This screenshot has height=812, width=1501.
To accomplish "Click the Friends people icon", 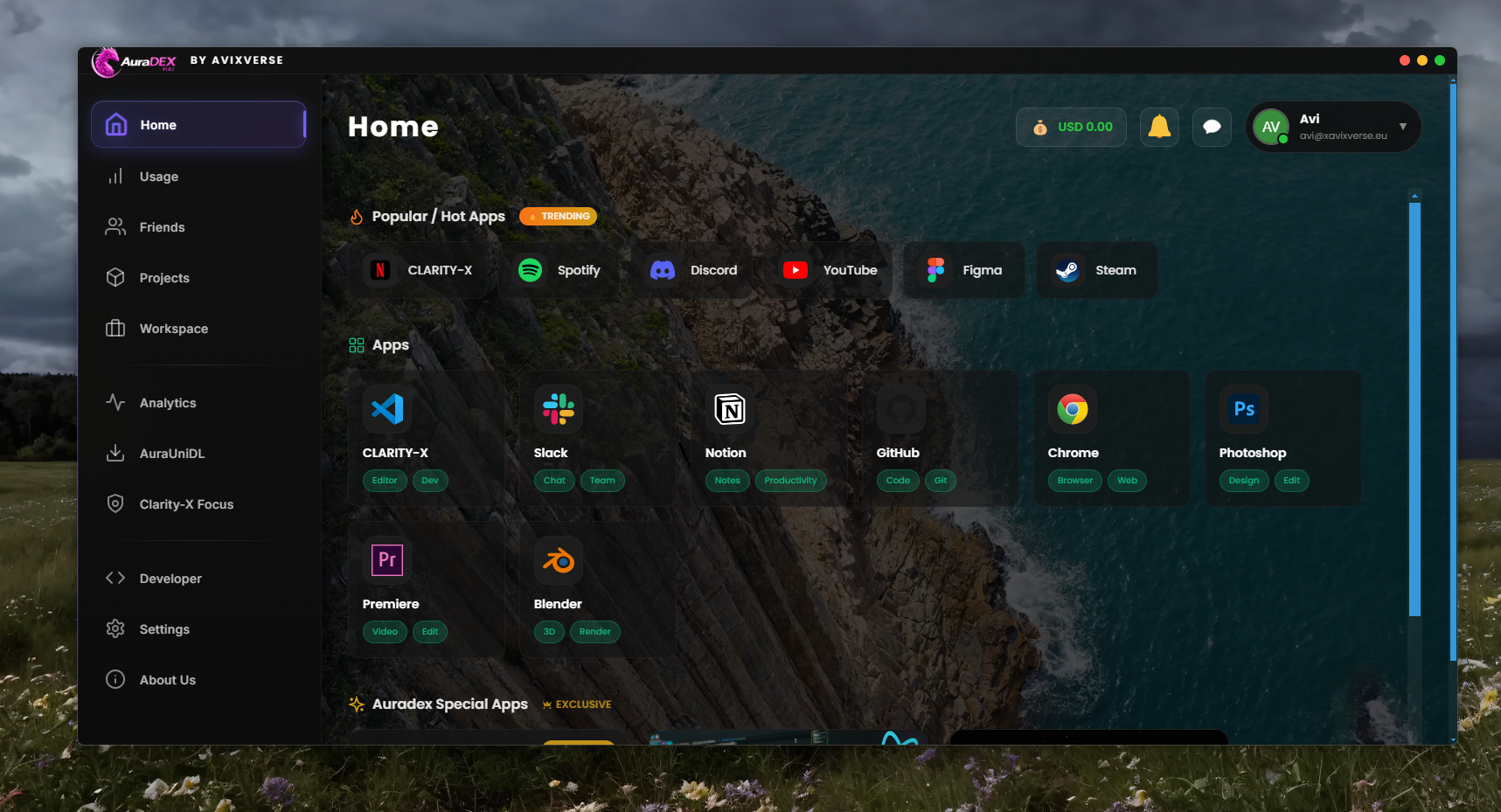I will pyautogui.click(x=115, y=227).
